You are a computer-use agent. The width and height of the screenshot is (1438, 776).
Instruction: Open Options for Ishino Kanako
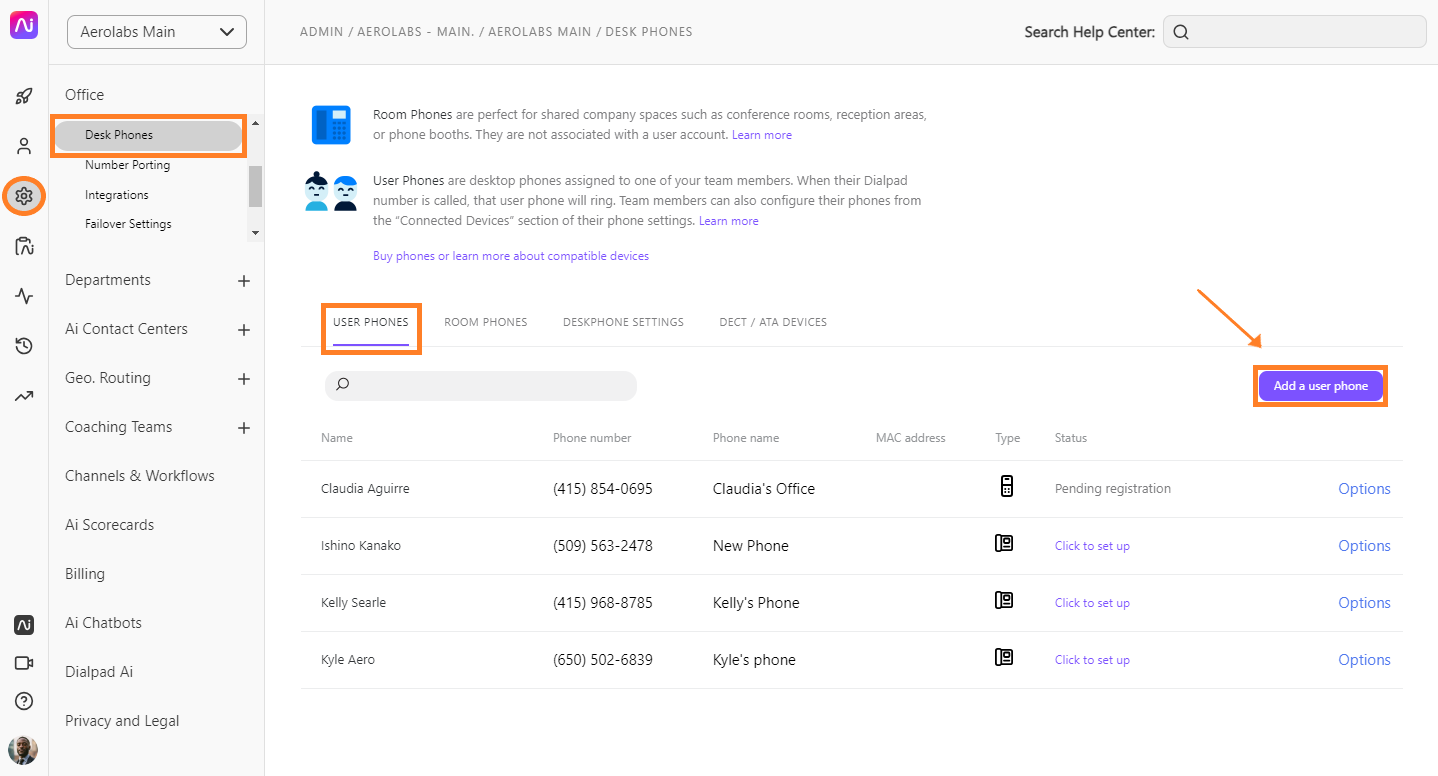1364,546
